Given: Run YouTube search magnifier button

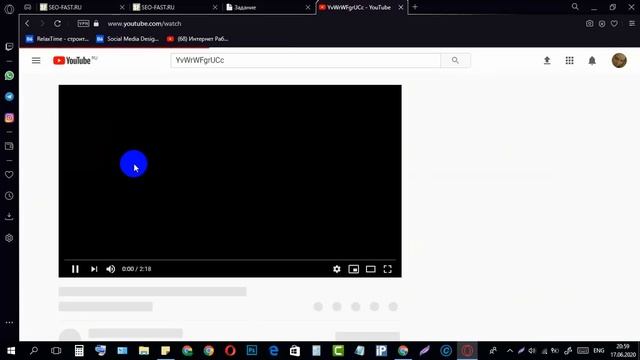Looking at the screenshot, I should 455,60.
